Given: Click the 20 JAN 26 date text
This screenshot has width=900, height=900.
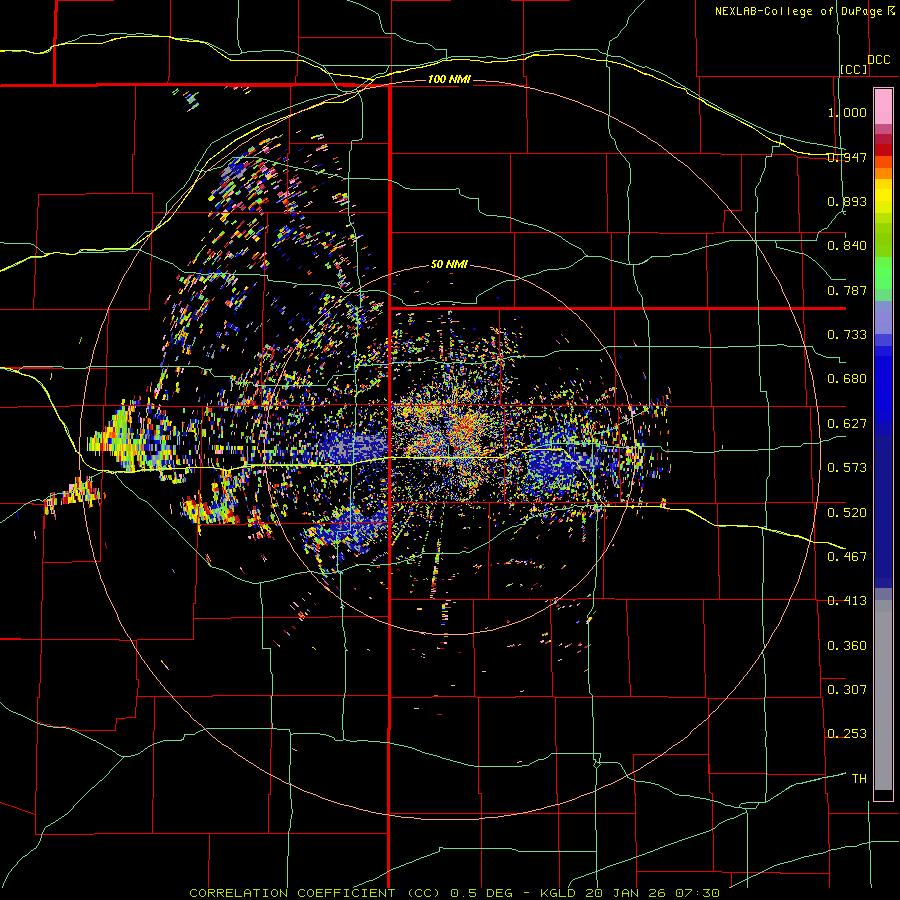Looking at the screenshot, I should pyautogui.click(x=625, y=893).
